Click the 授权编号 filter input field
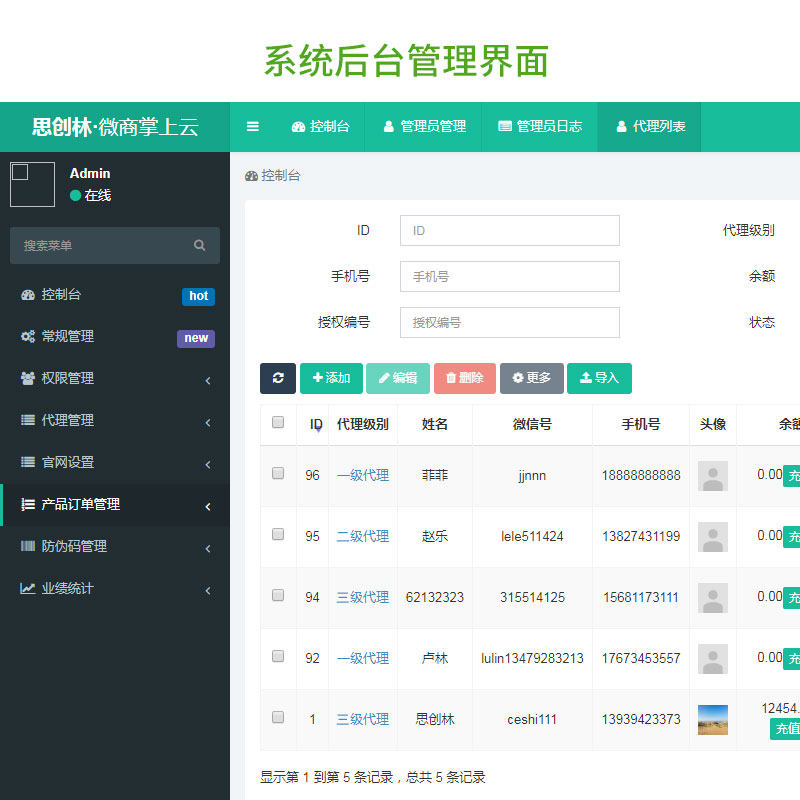This screenshot has height=800, width=800. coord(510,322)
